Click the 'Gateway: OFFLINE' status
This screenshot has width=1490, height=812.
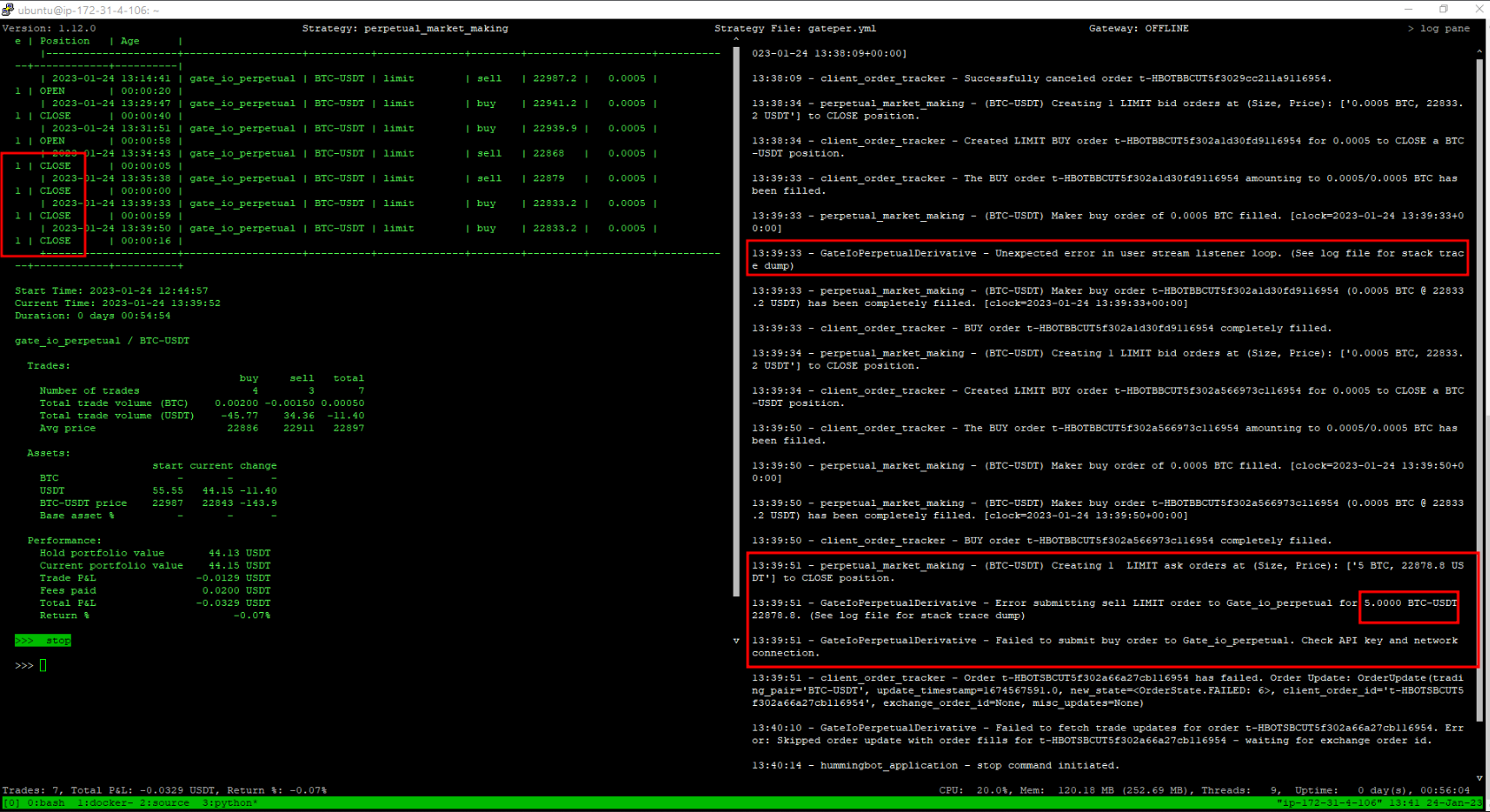1139,28
